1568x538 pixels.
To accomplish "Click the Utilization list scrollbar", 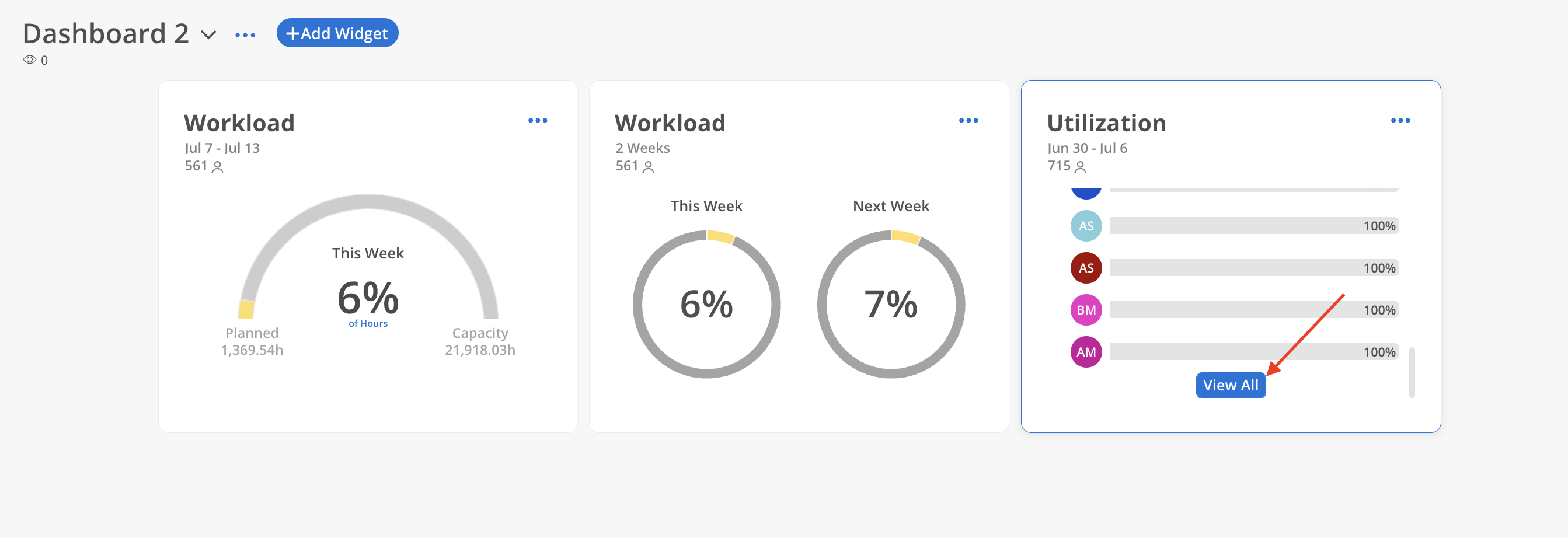I will click(1412, 372).
